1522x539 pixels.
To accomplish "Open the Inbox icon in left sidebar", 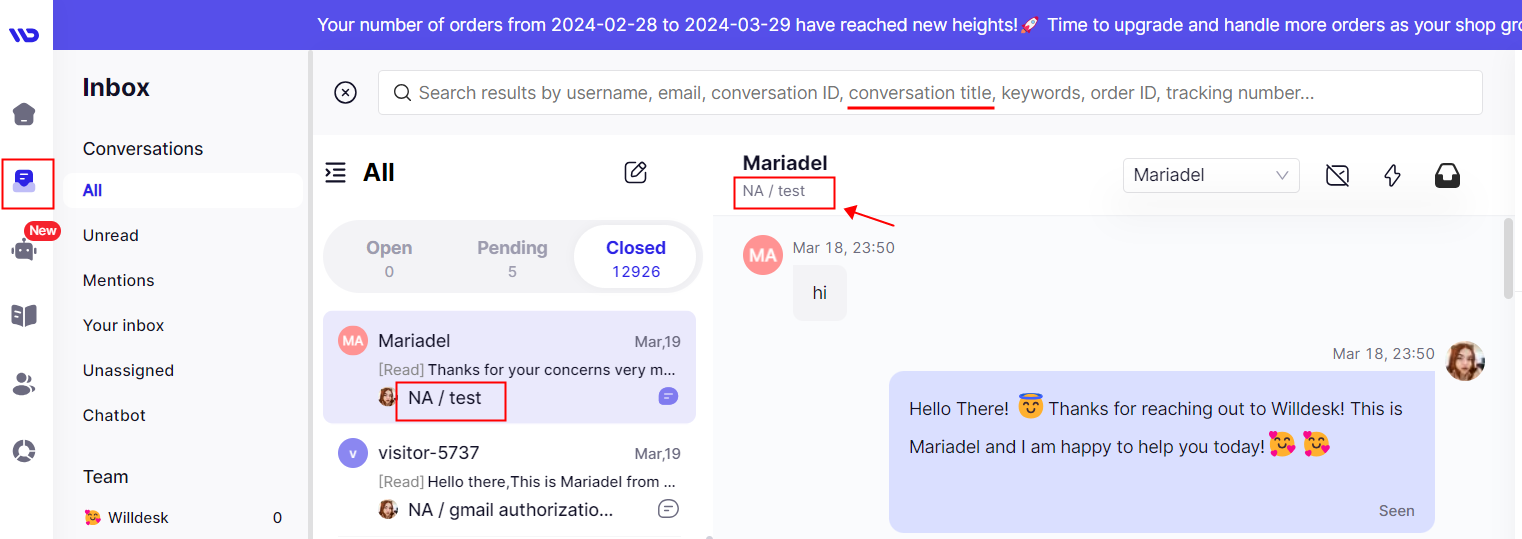I will (24, 181).
